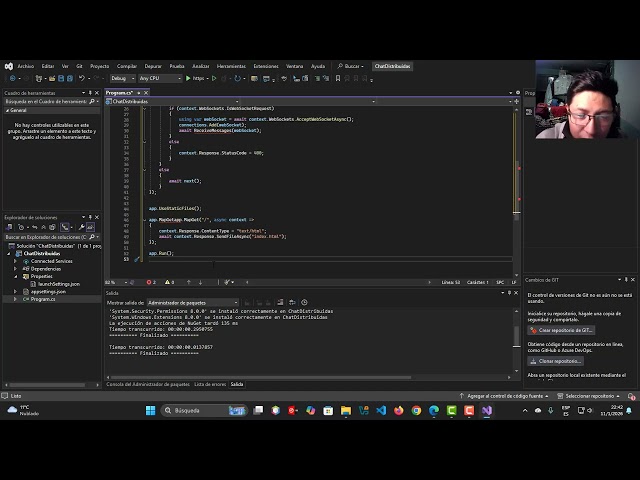Open the Compilar menu
The height and width of the screenshot is (480, 640).
pos(127,66)
